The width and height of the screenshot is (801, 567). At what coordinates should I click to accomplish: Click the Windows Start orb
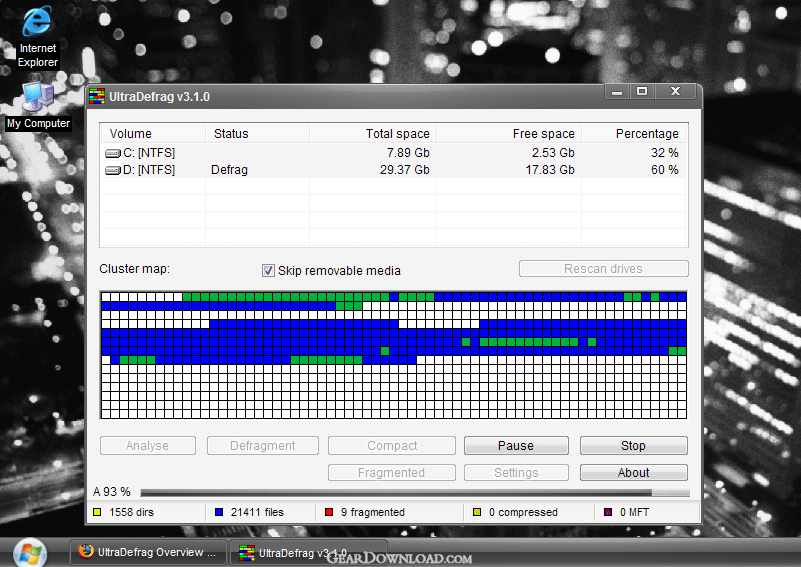30,553
